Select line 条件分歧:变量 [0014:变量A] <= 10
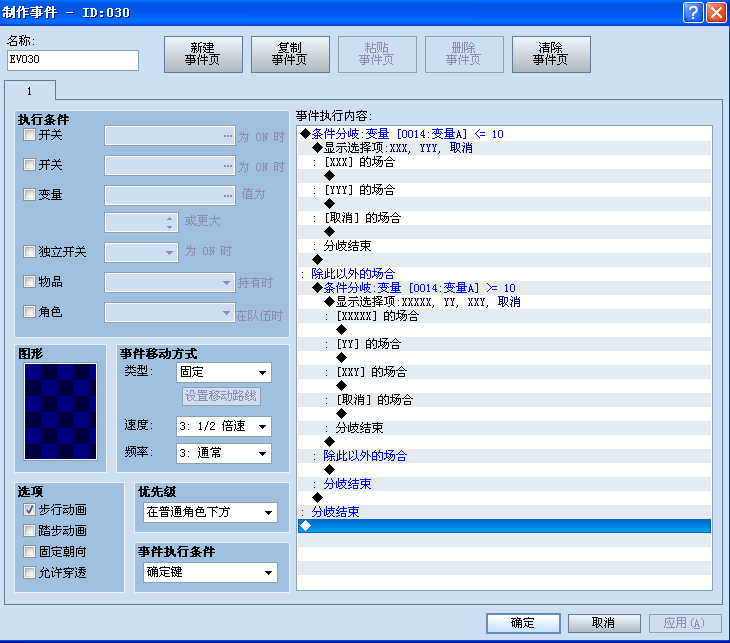Image resolution: width=730 pixels, height=643 pixels. 504,134
